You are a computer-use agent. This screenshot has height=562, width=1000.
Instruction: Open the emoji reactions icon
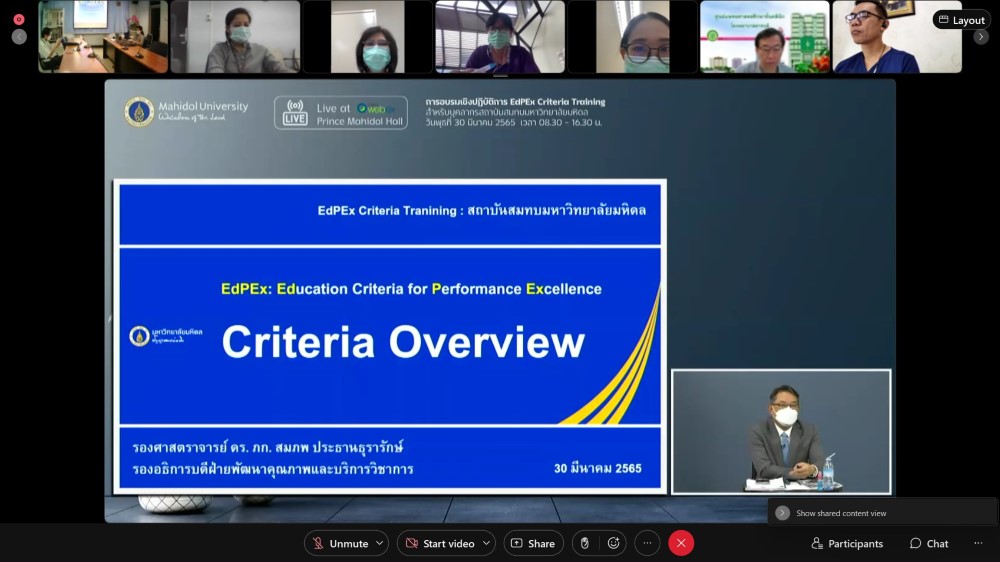coord(613,543)
